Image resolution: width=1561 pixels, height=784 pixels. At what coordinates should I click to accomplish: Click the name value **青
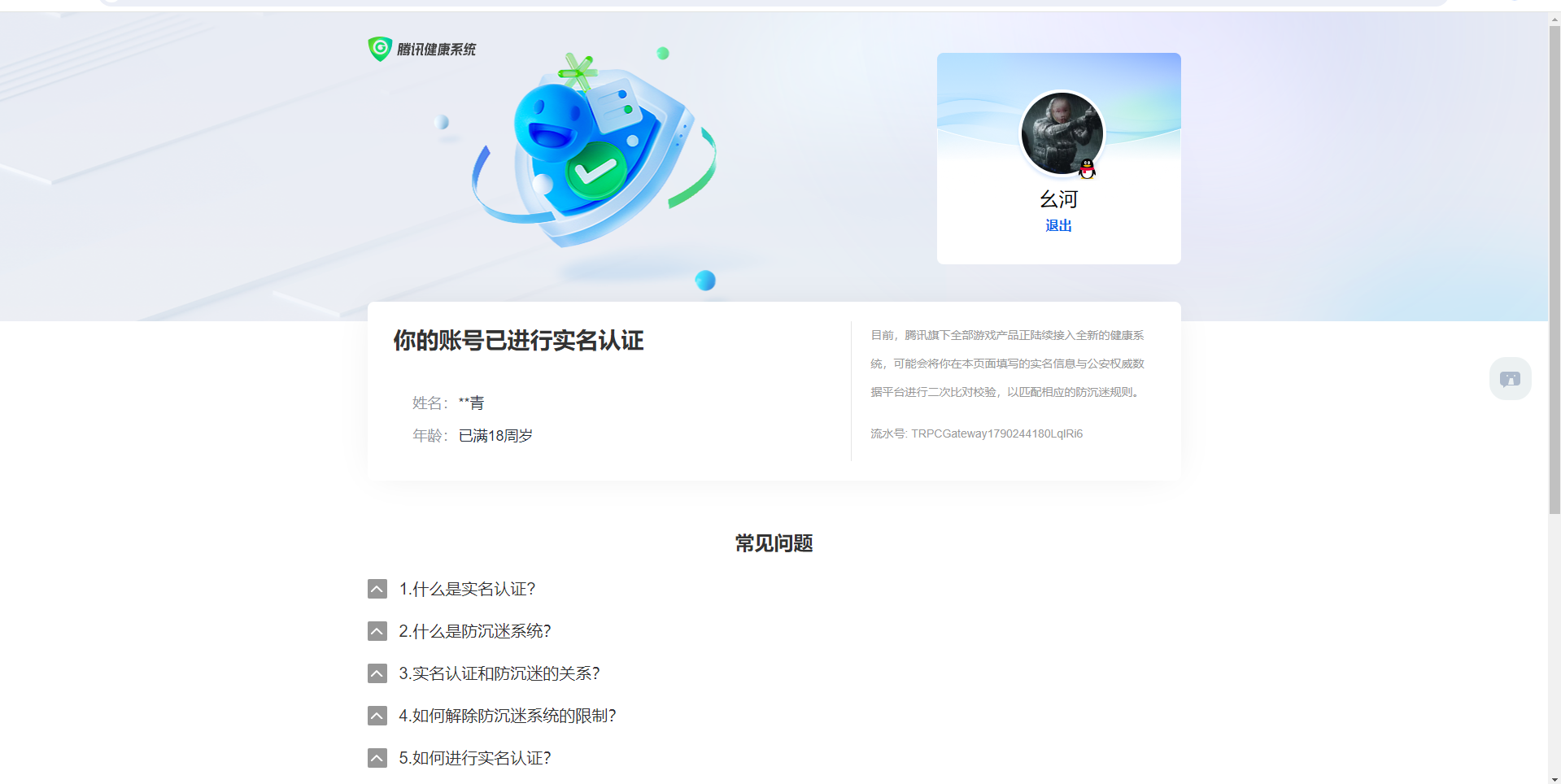pyautogui.click(x=472, y=403)
